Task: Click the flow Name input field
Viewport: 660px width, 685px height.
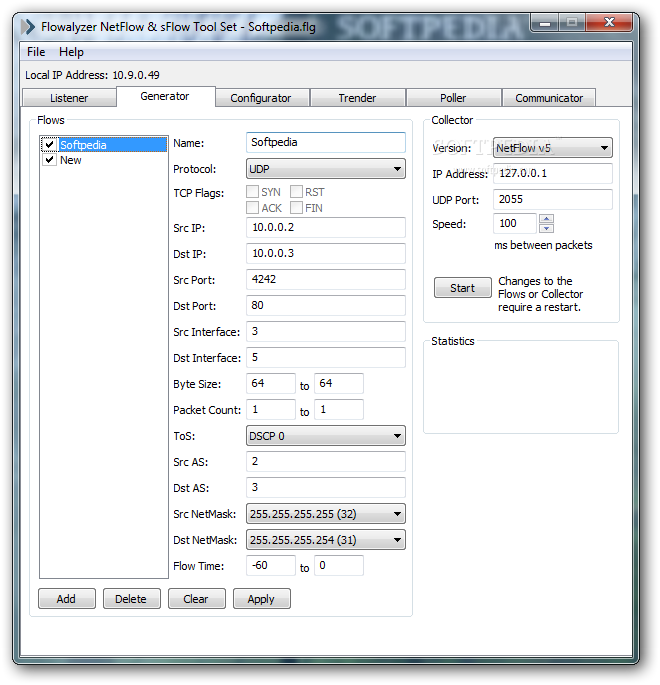Action: (326, 142)
